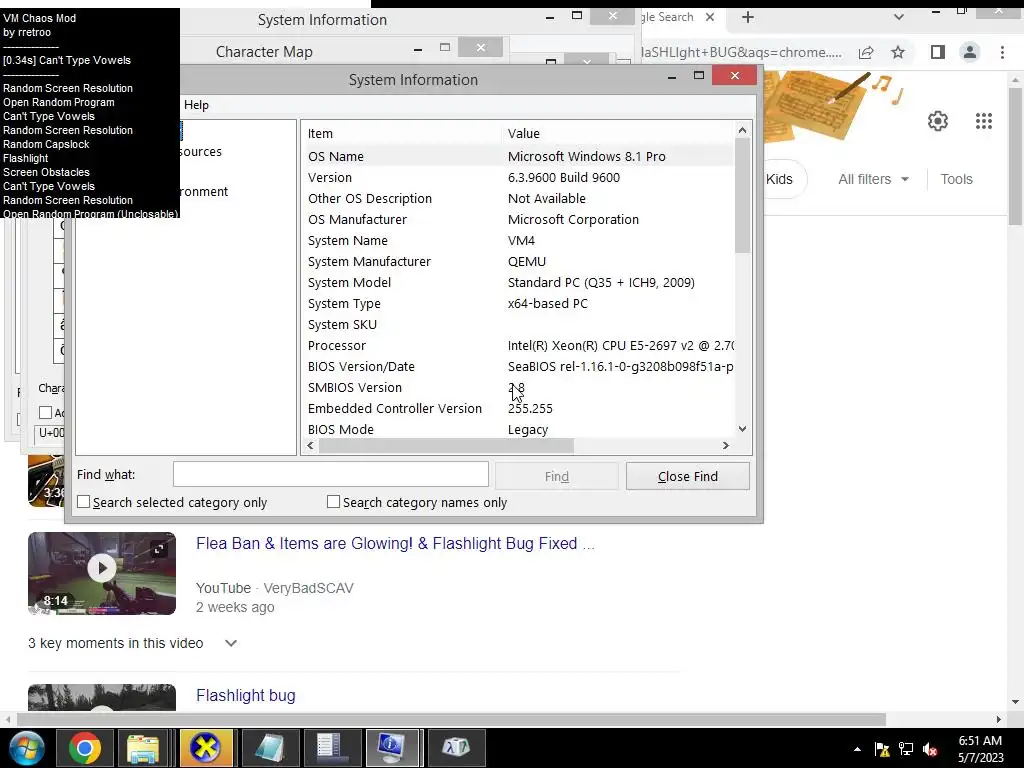
Task: Open the notepad-style taskbar icon
Action: pos(269,747)
